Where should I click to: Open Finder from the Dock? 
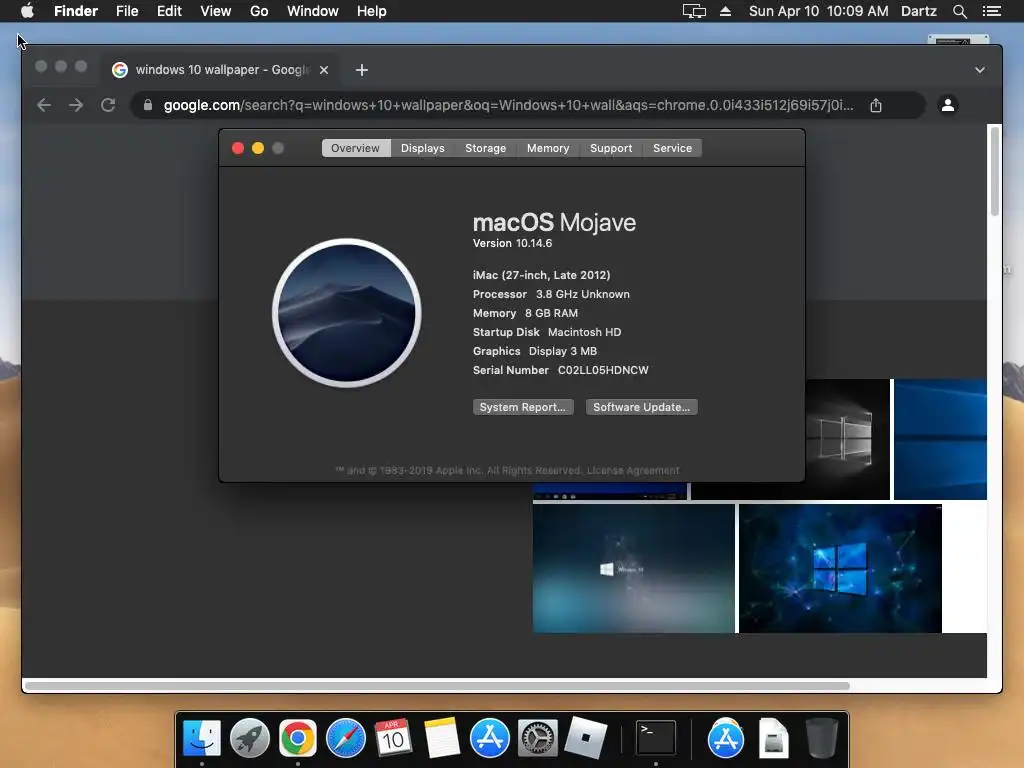tap(202, 739)
